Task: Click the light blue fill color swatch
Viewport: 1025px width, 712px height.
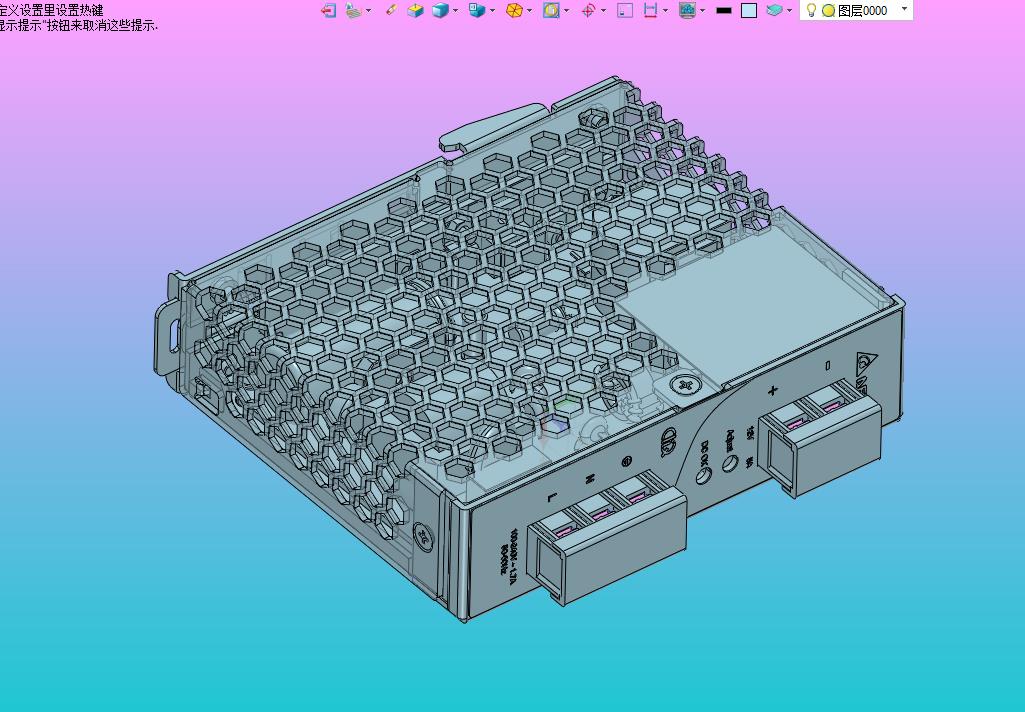Action: pyautogui.click(x=749, y=10)
